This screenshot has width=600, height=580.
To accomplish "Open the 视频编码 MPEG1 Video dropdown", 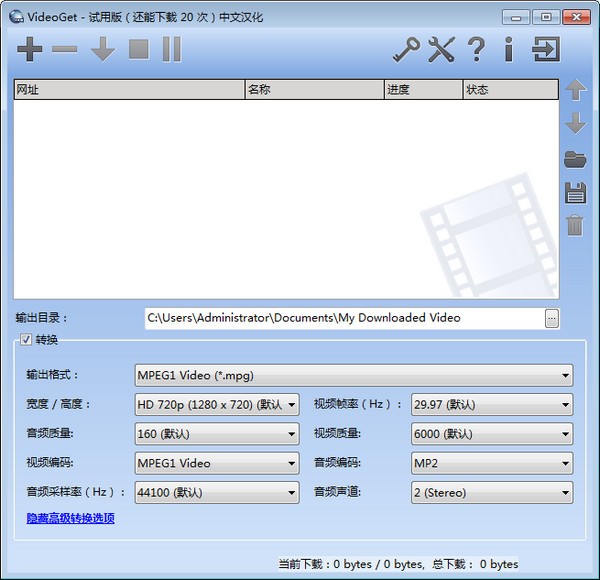I will 217,463.
